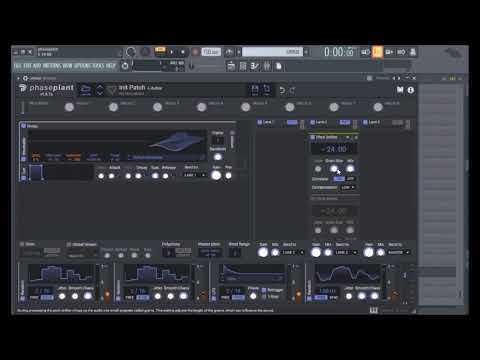Image resolution: width=480 pixels, height=360 pixels.
Task: Click the FL Studio mixer view icon
Action: click(x=267, y=66)
